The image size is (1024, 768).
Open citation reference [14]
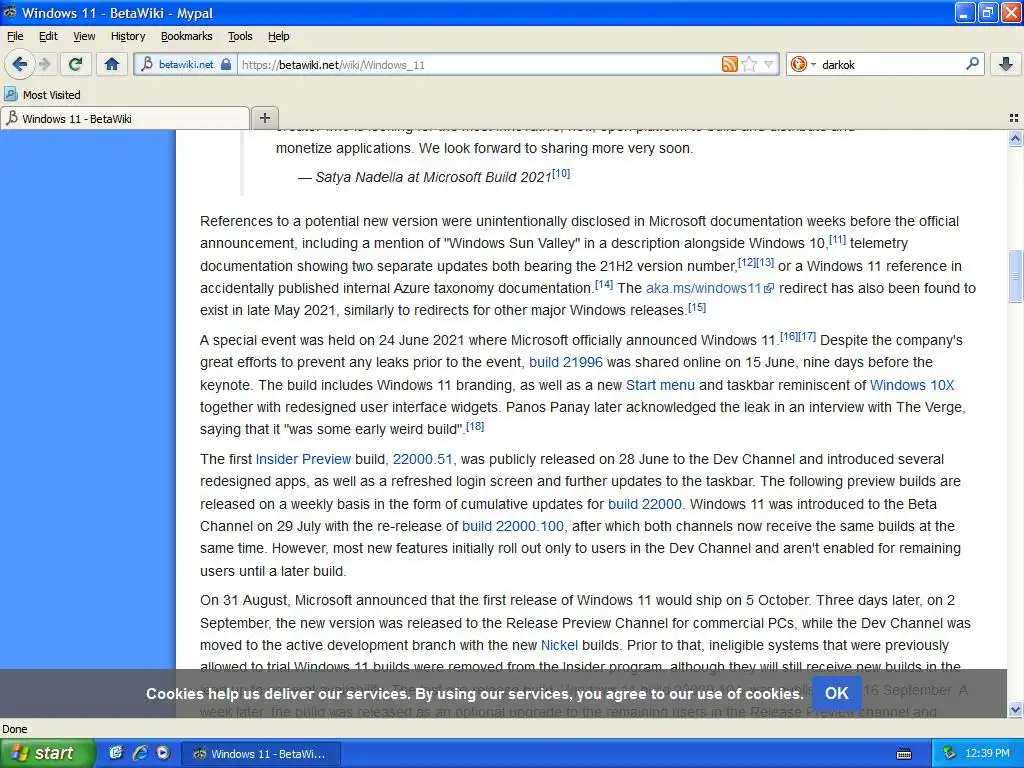click(604, 284)
